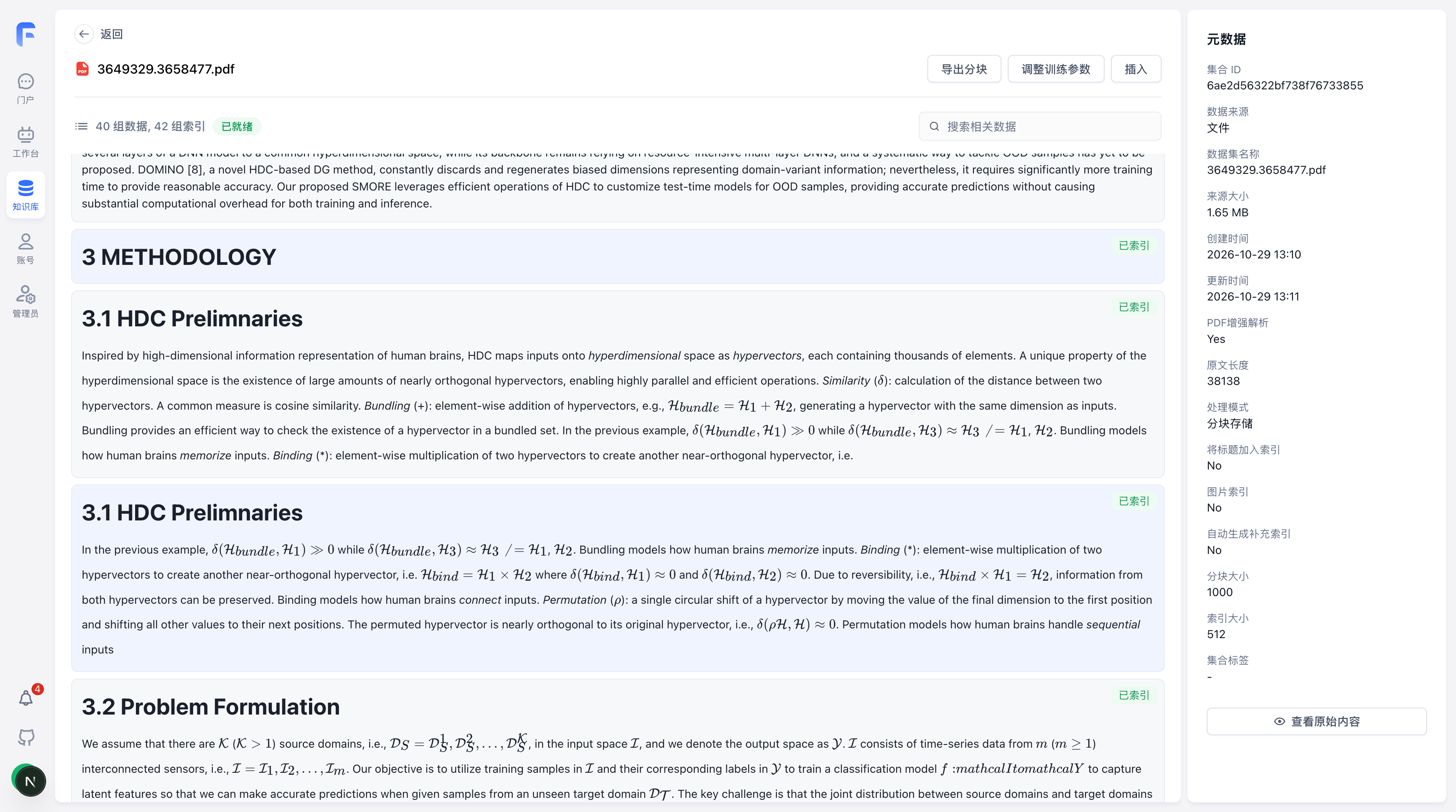Click the 元数据 panel heading
This screenshot has height=812, width=1456.
1226,39
